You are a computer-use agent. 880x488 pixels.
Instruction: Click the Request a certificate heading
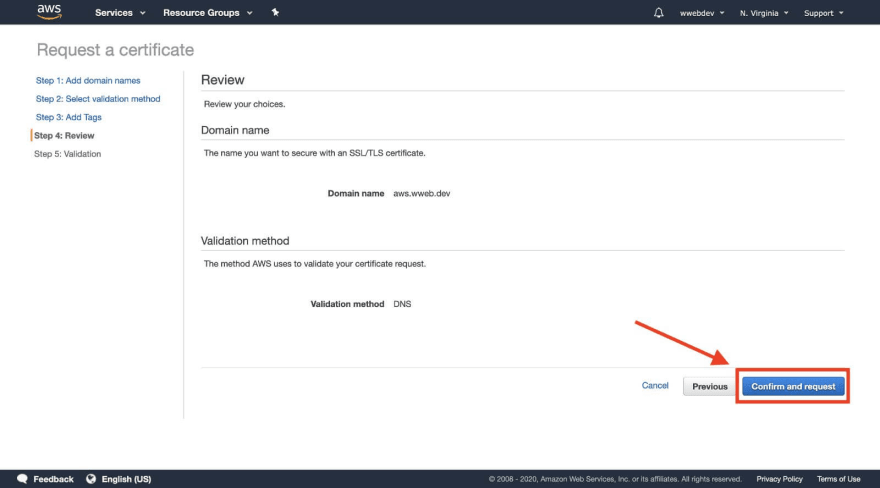115,50
